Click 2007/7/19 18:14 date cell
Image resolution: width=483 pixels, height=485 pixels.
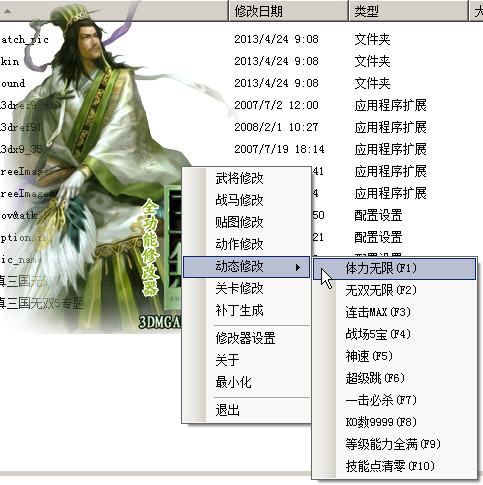pyautogui.click(x=279, y=149)
